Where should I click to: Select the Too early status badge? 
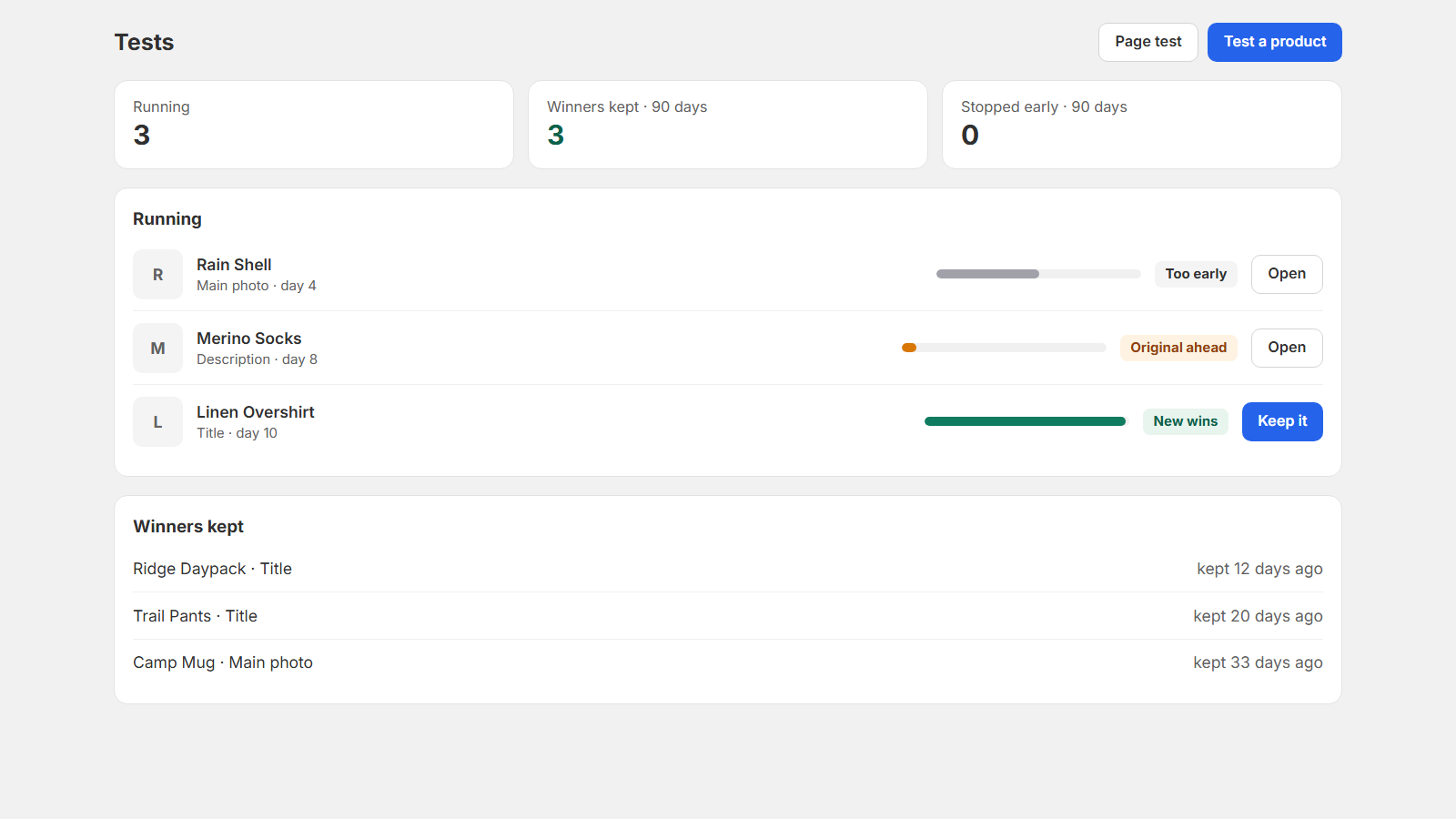tap(1196, 274)
